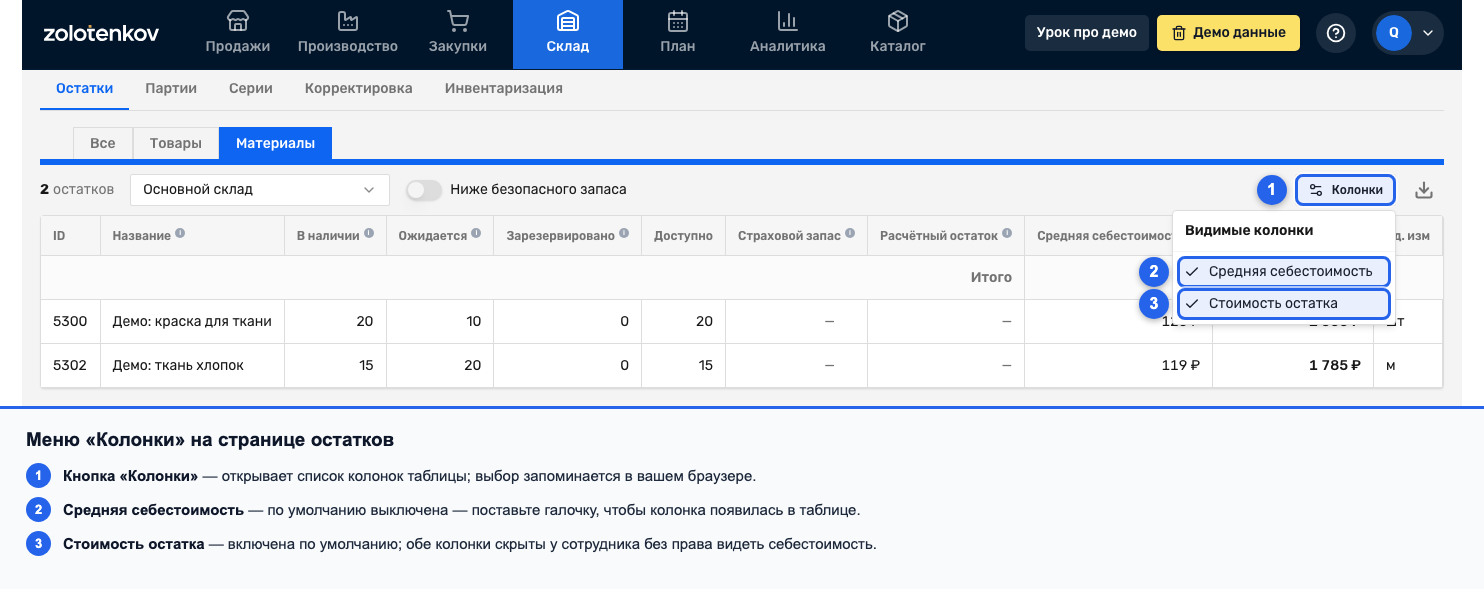The height and width of the screenshot is (589, 1484).
Task: Click the Q user avatar
Action: point(1393,33)
